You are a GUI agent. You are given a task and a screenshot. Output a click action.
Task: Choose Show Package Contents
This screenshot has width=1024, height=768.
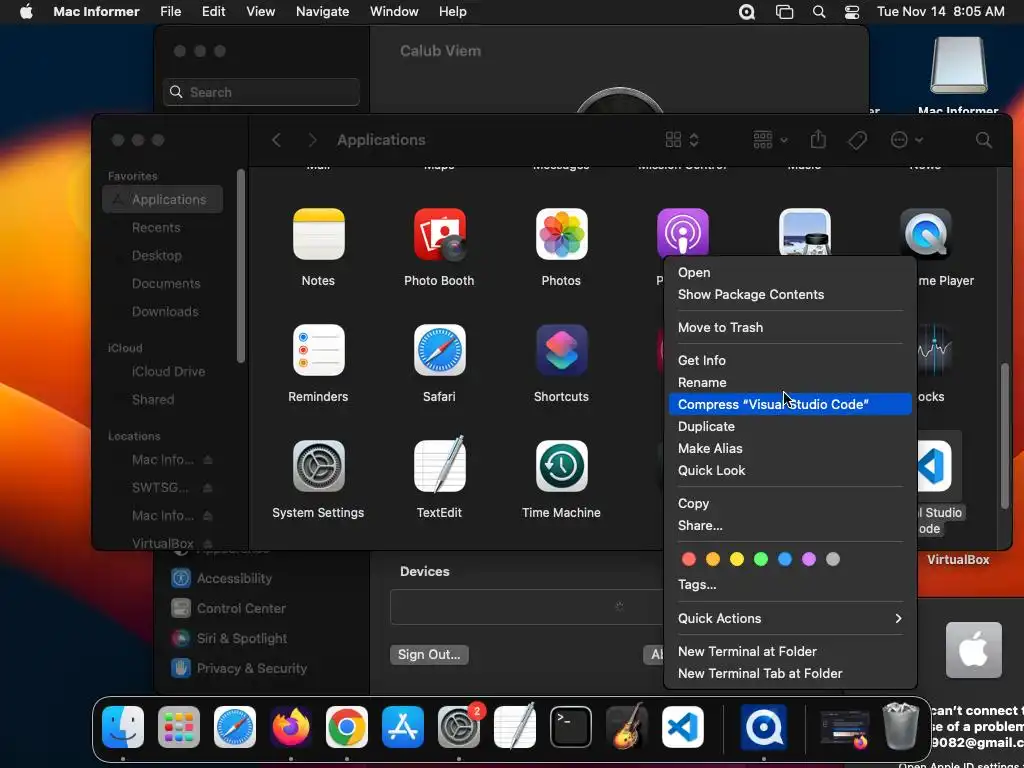click(x=790, y=295)
